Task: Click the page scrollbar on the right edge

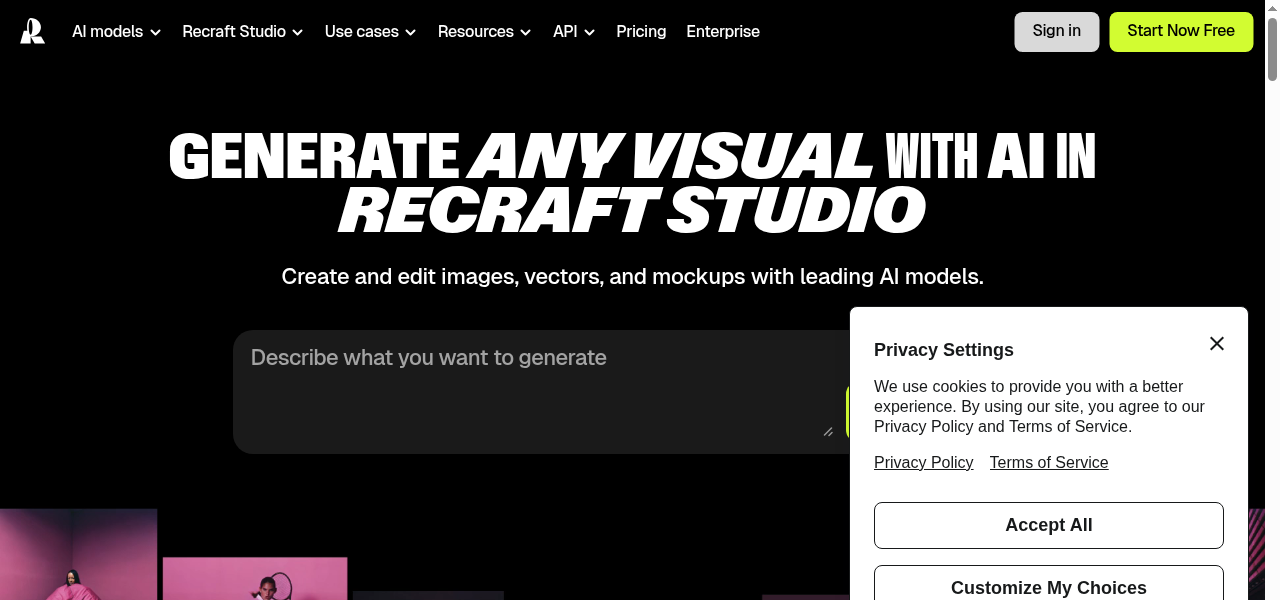Action: pos(1273,45)
